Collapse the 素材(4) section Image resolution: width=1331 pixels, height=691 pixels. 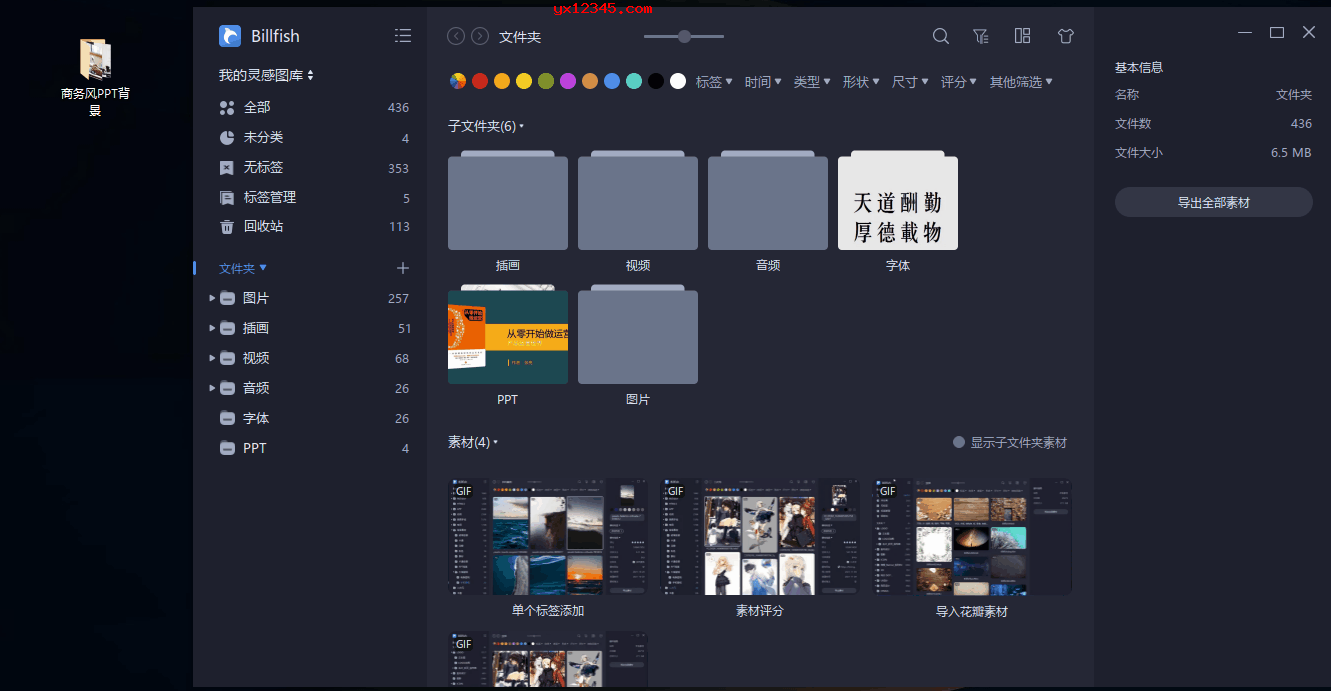(x=473, y=442)
